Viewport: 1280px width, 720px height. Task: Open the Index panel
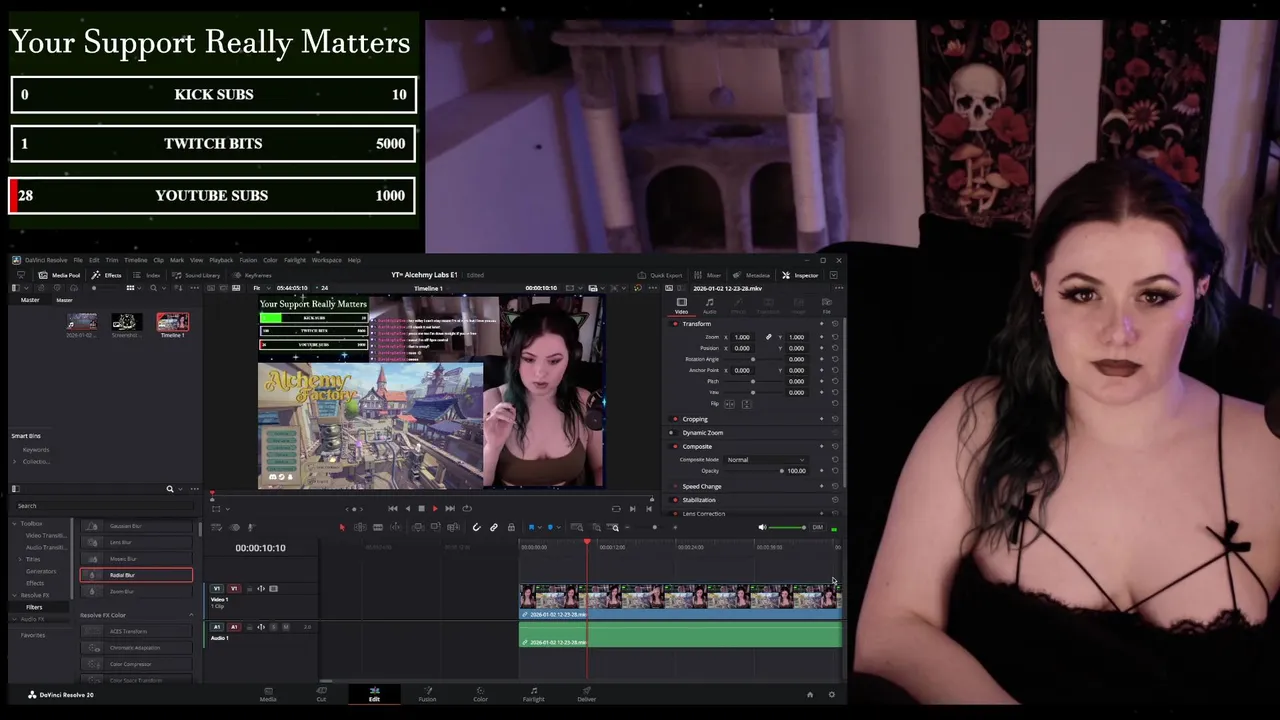coord(147,275)
